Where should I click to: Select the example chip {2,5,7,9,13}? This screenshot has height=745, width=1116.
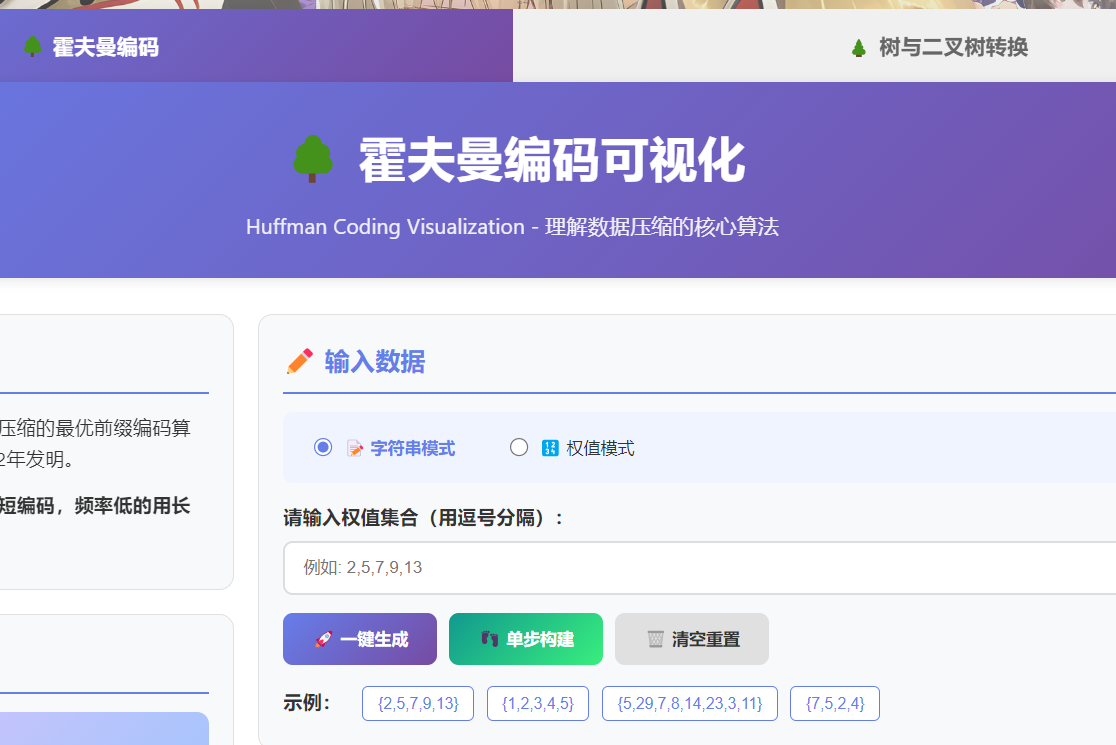417,703
